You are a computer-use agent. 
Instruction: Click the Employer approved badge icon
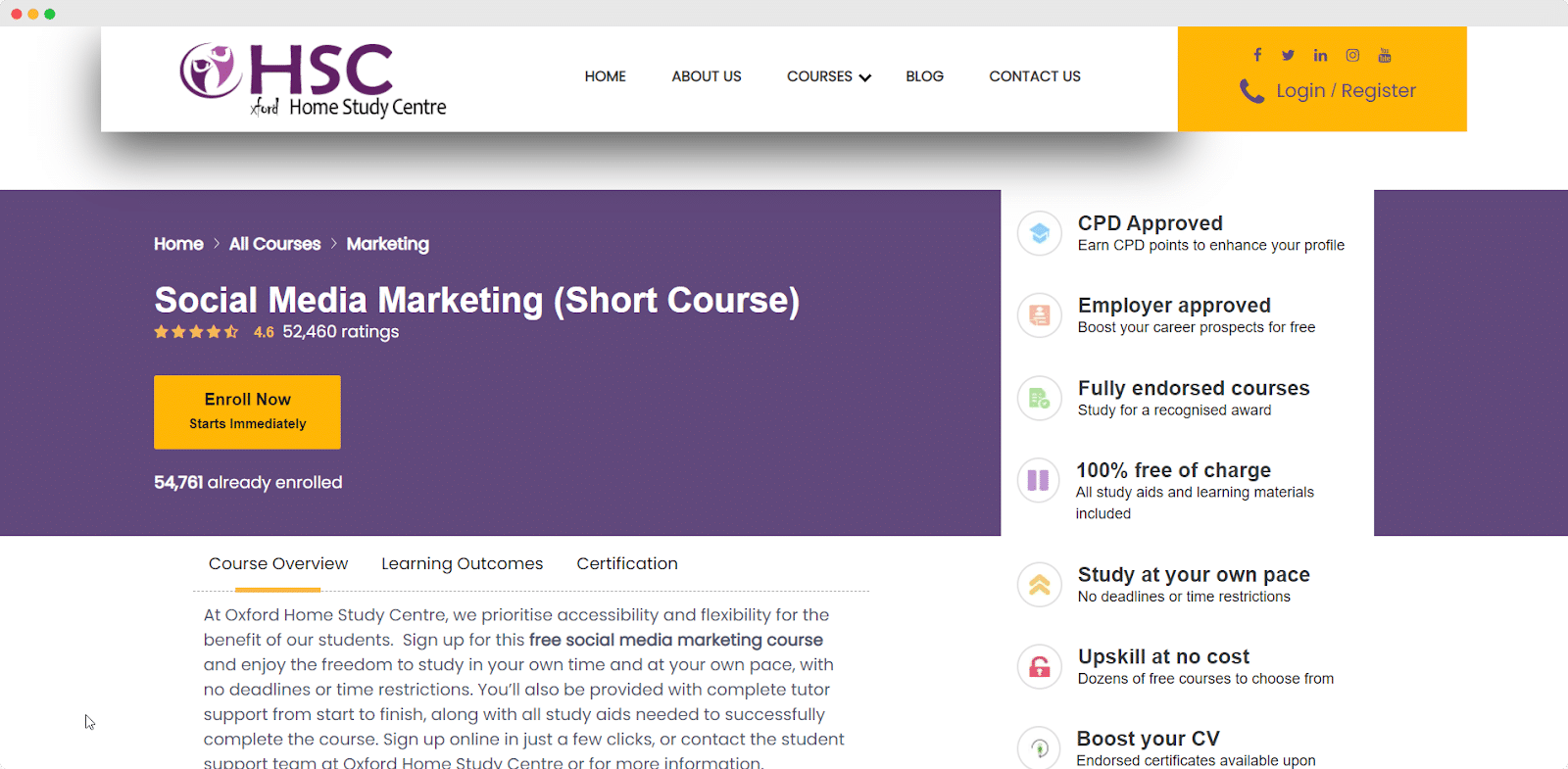point(1040,315)
